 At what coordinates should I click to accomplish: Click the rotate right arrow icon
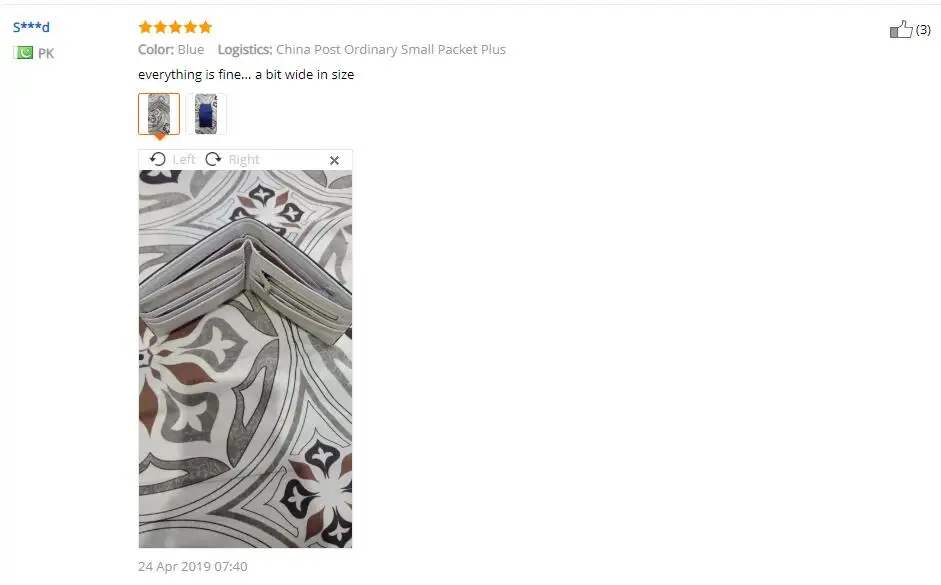213,159
